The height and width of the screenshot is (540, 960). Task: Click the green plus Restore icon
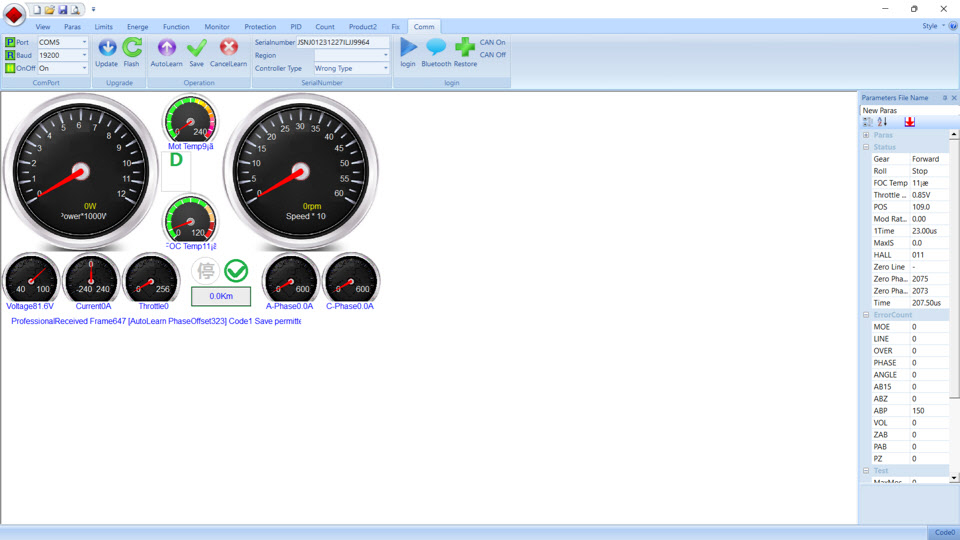465,47
